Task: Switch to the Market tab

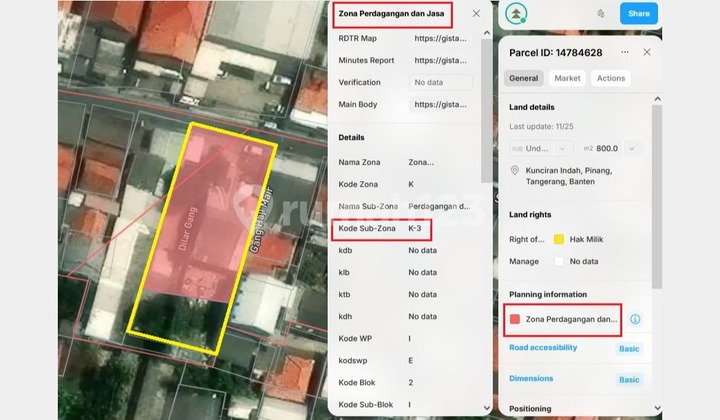Action: pyautogui.click(x=567, y=78)
